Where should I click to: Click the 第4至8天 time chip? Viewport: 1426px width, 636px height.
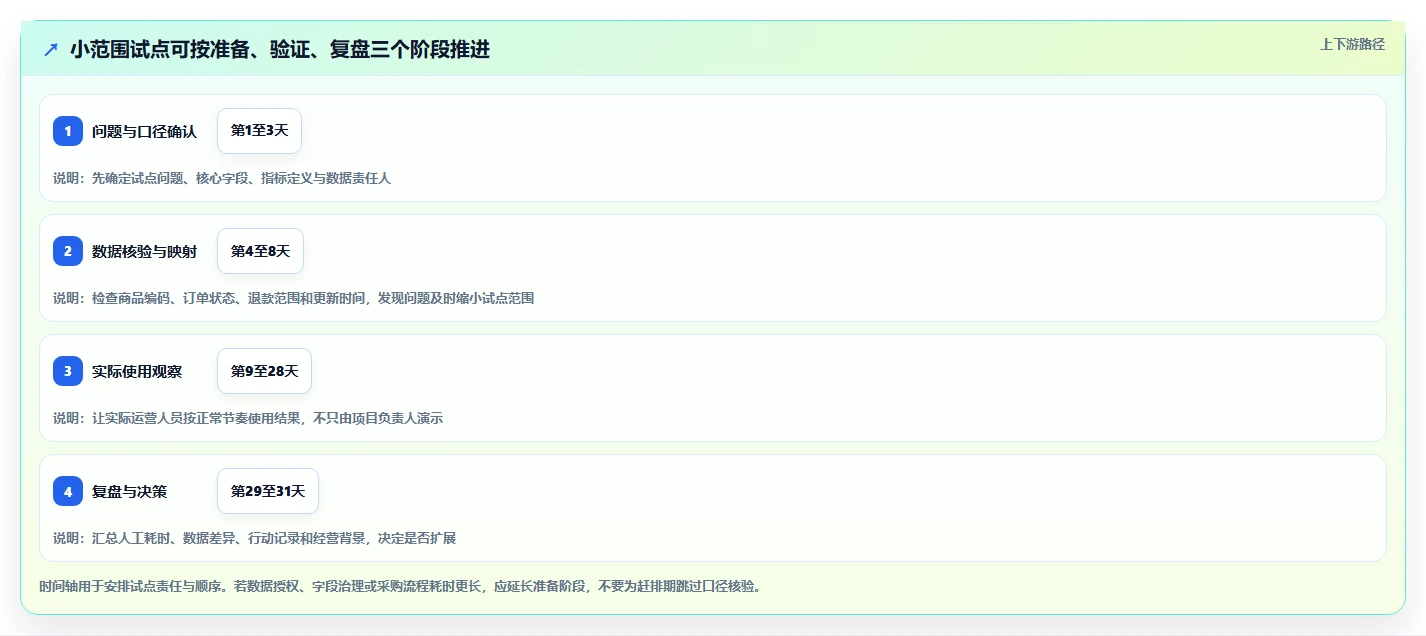point(260,251)
